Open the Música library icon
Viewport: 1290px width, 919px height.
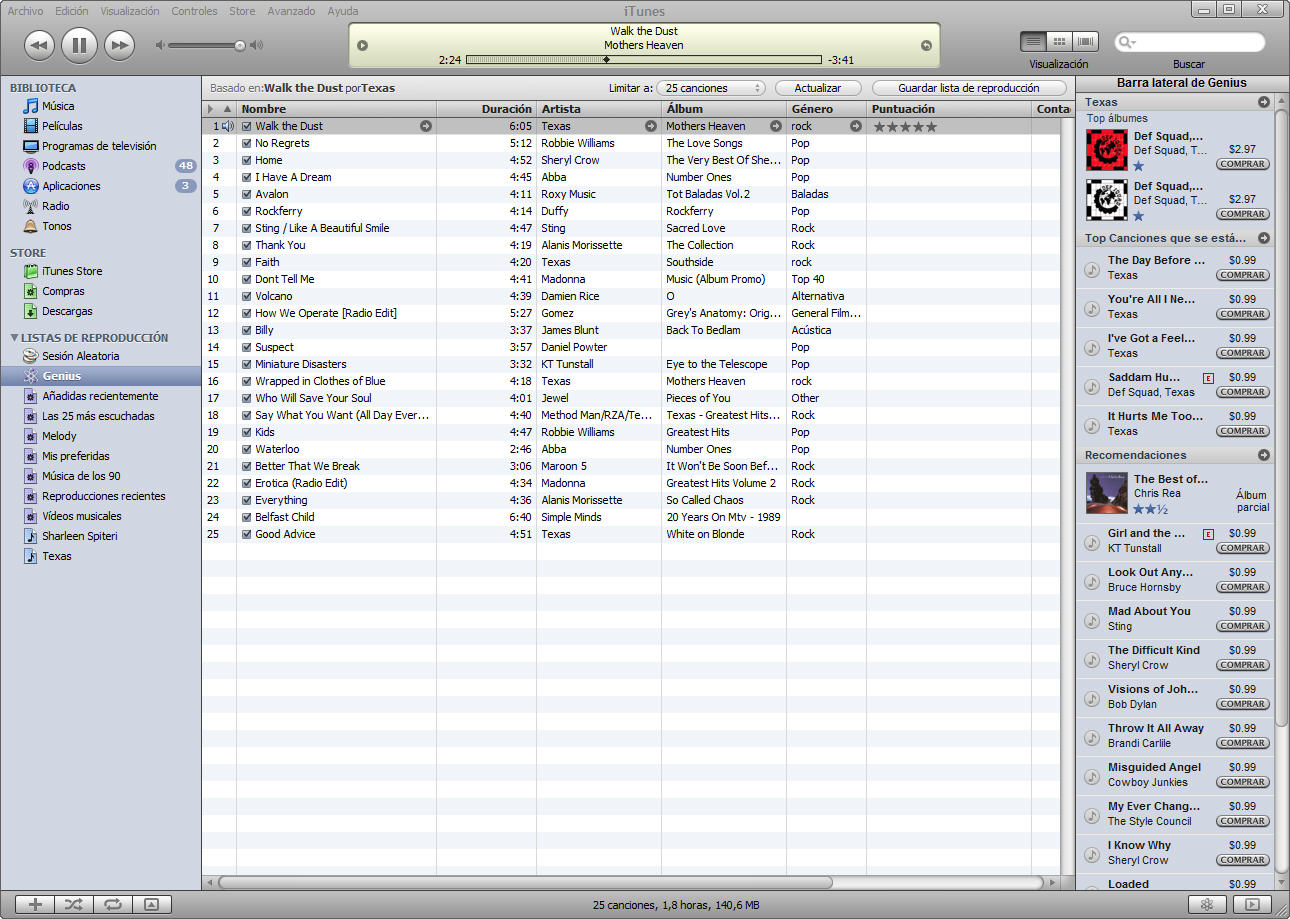click(x=31, y=106)
